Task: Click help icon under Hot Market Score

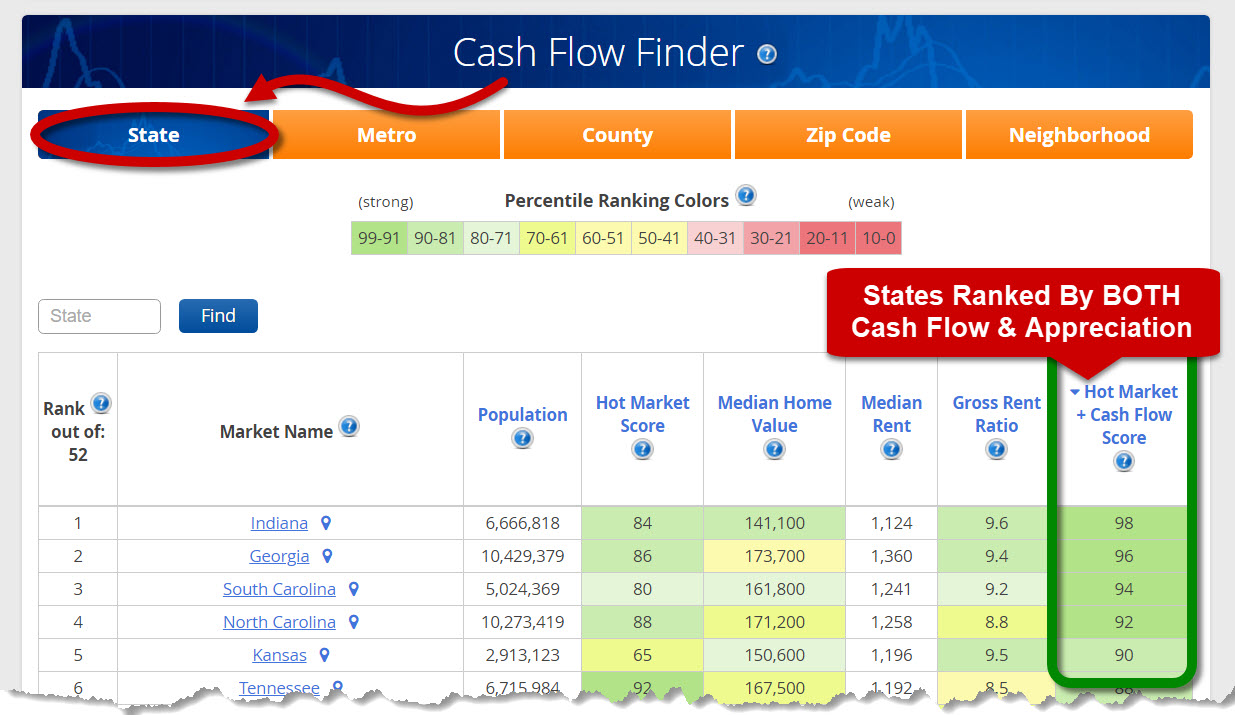Action: point(642,450)
